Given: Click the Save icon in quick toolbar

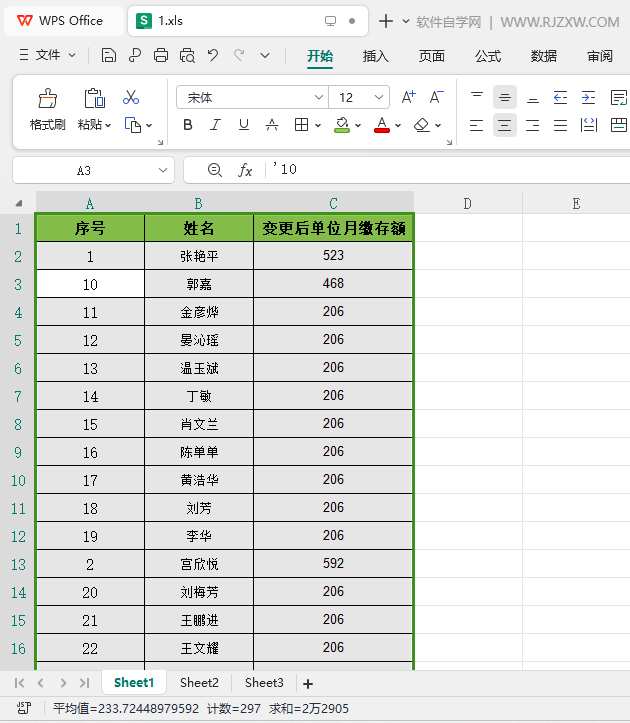Looking at the screenshot, I should 108,55.
